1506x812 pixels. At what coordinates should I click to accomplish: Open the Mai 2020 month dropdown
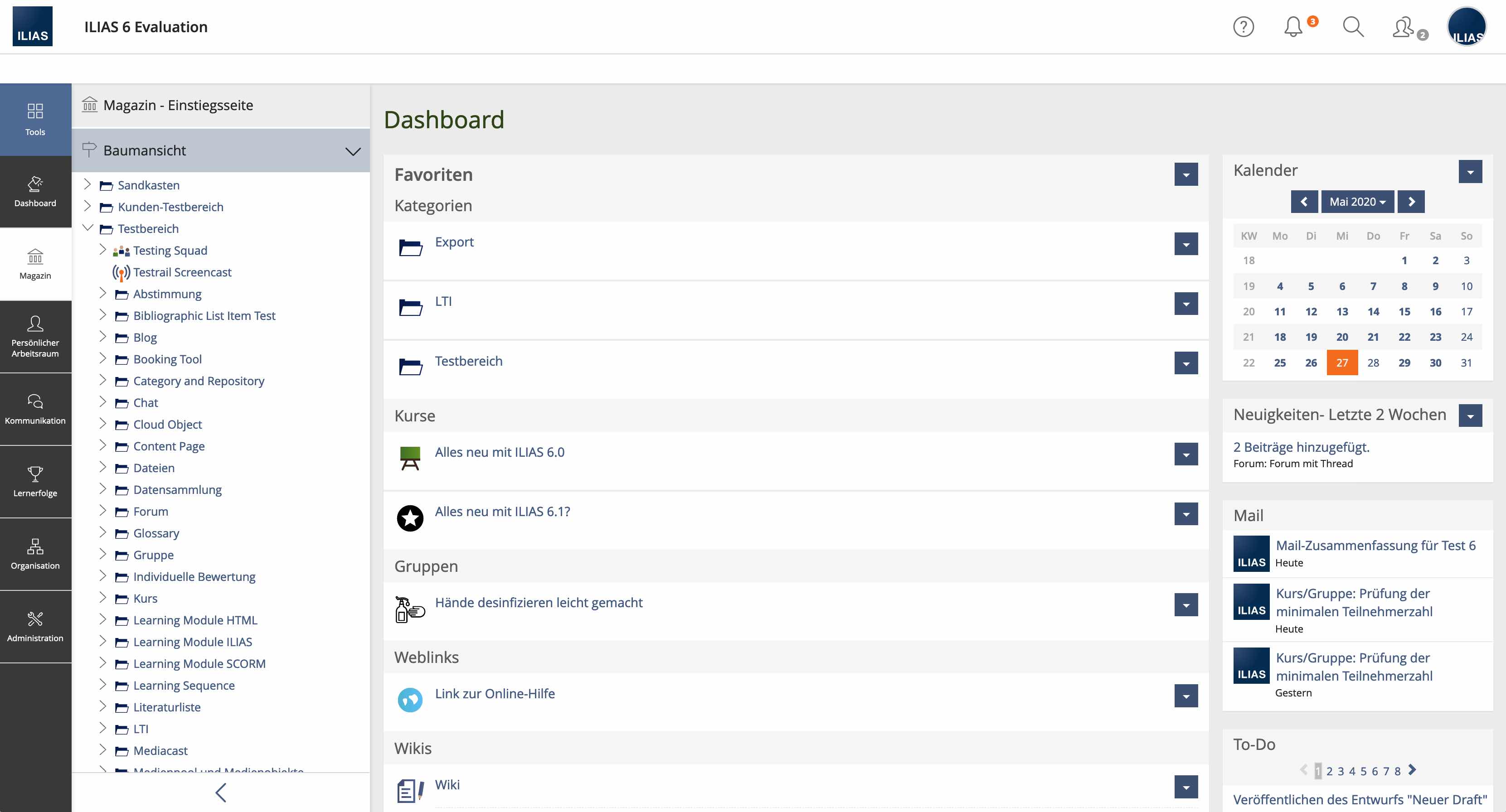pos(1357,202)
